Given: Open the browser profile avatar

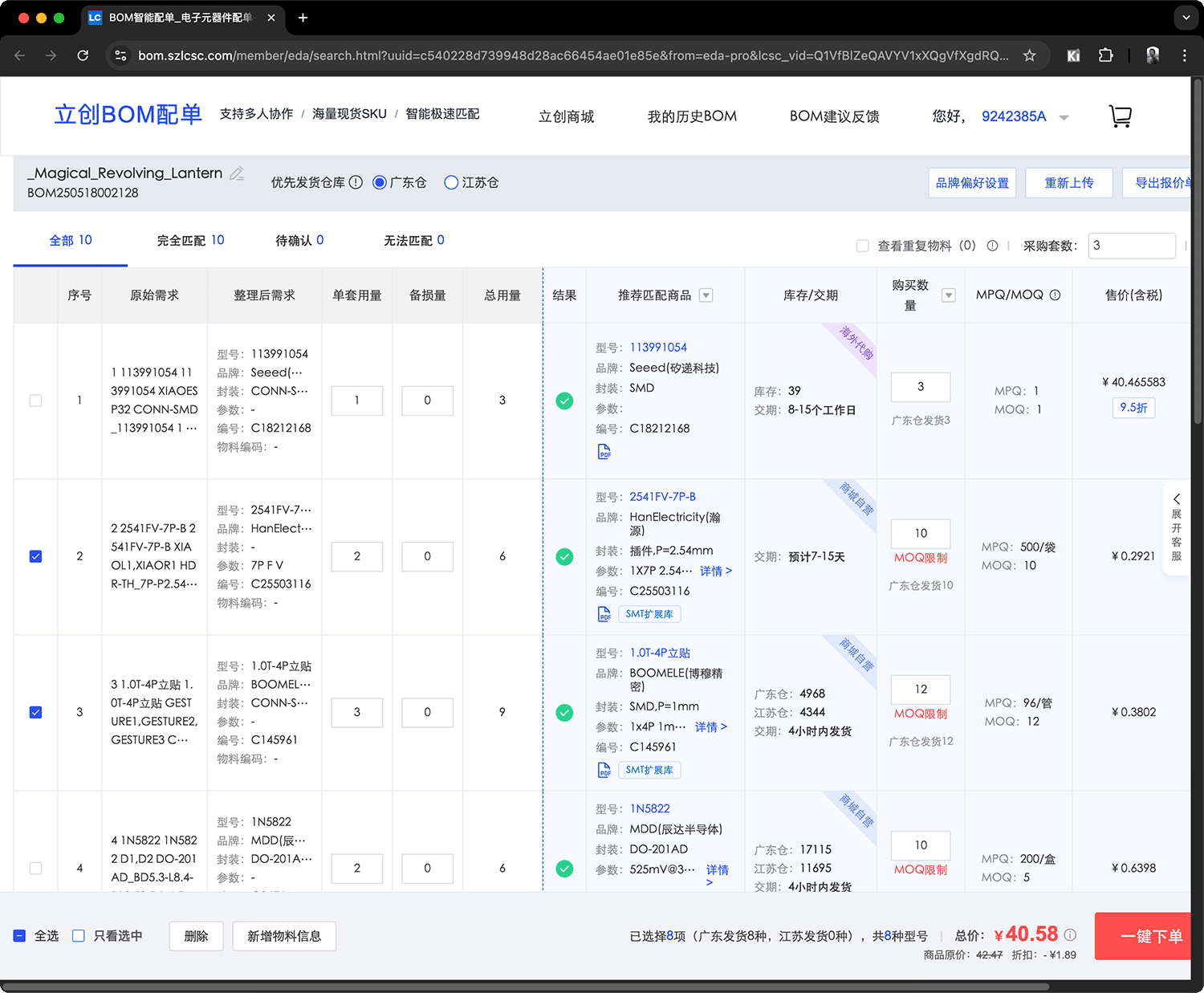Looking at the screenshot, I should pyautogui.click(x=1153, y=55).
